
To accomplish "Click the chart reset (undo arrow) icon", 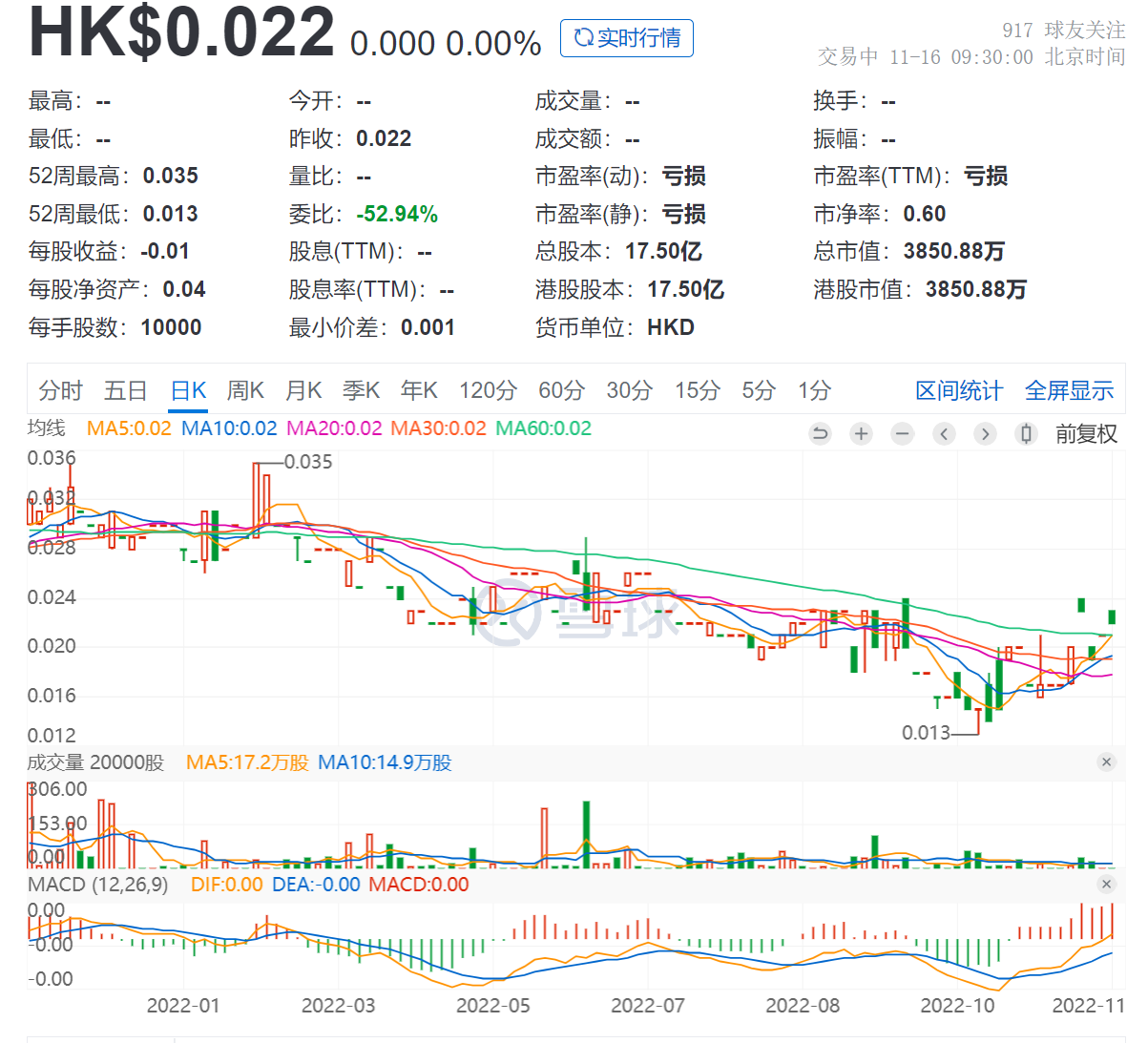I will [x=820, y=434].
